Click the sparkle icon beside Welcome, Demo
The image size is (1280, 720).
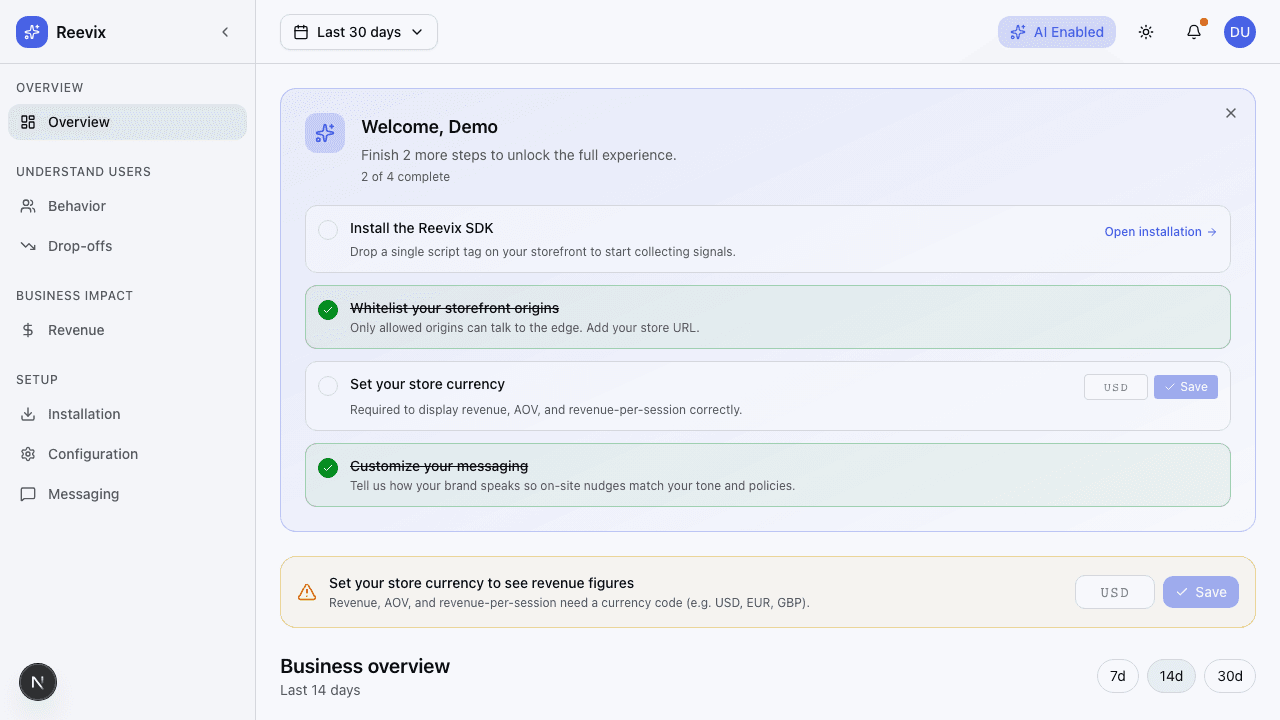click(x=325, y=133)
